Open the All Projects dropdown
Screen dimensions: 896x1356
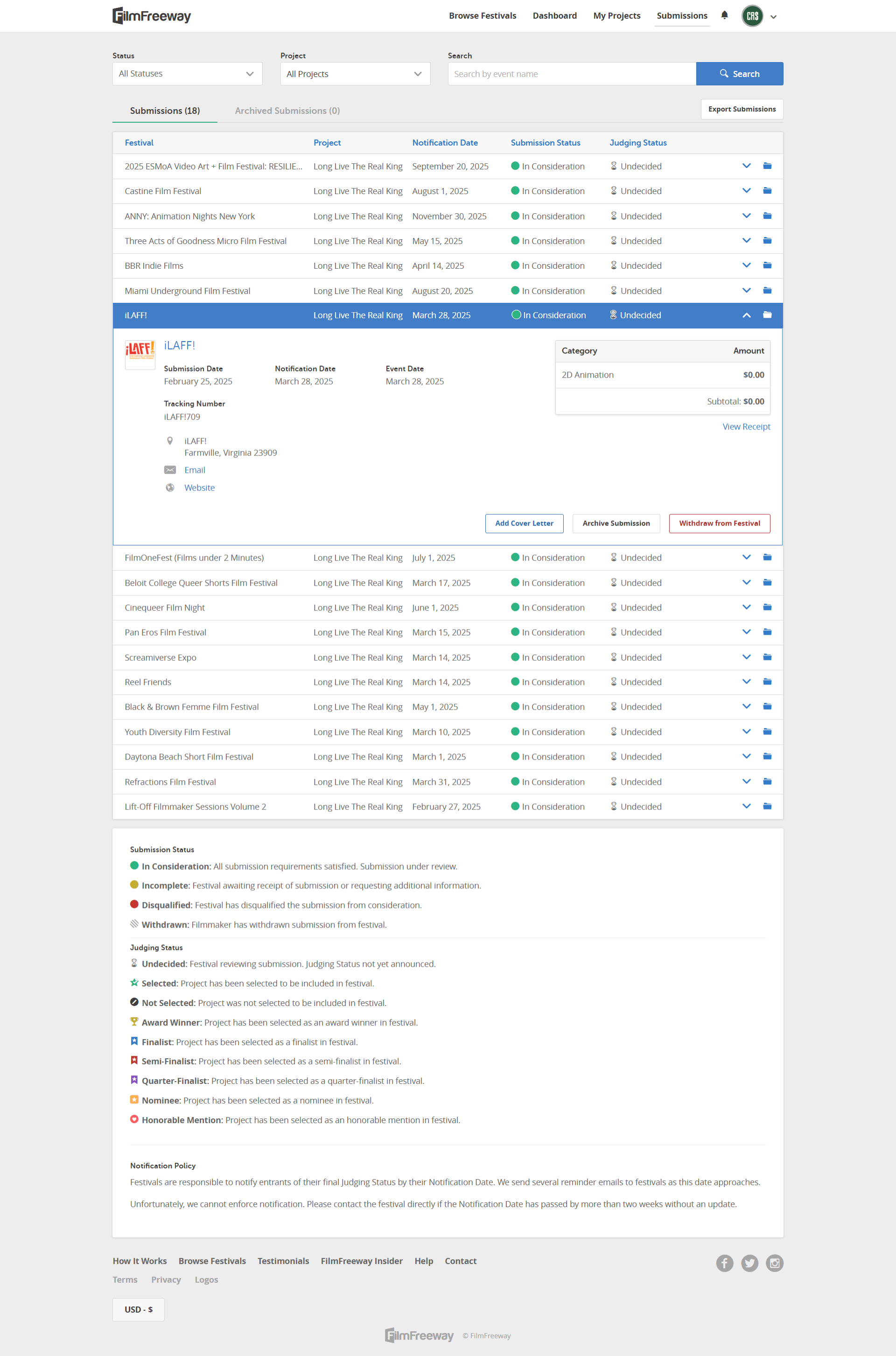(x=355, y=74)
